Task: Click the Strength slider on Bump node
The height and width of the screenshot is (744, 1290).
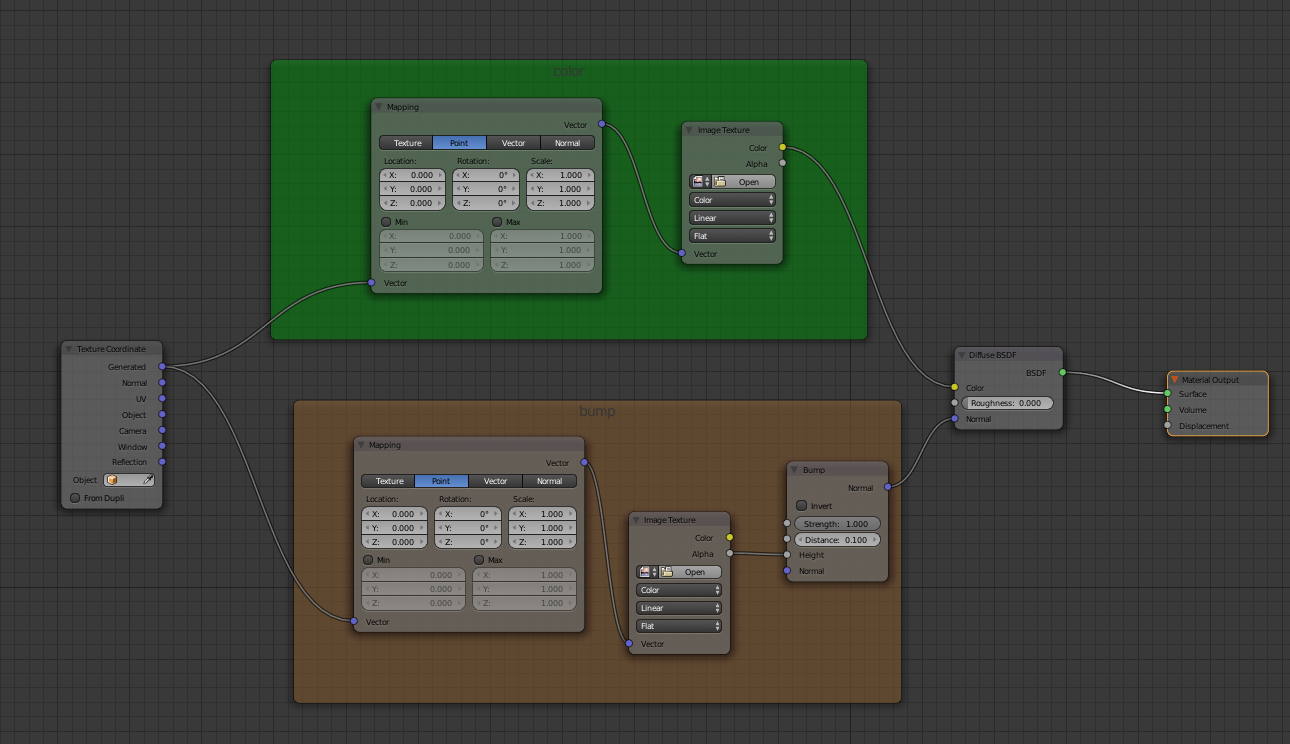Action: (x=838, y=524)
